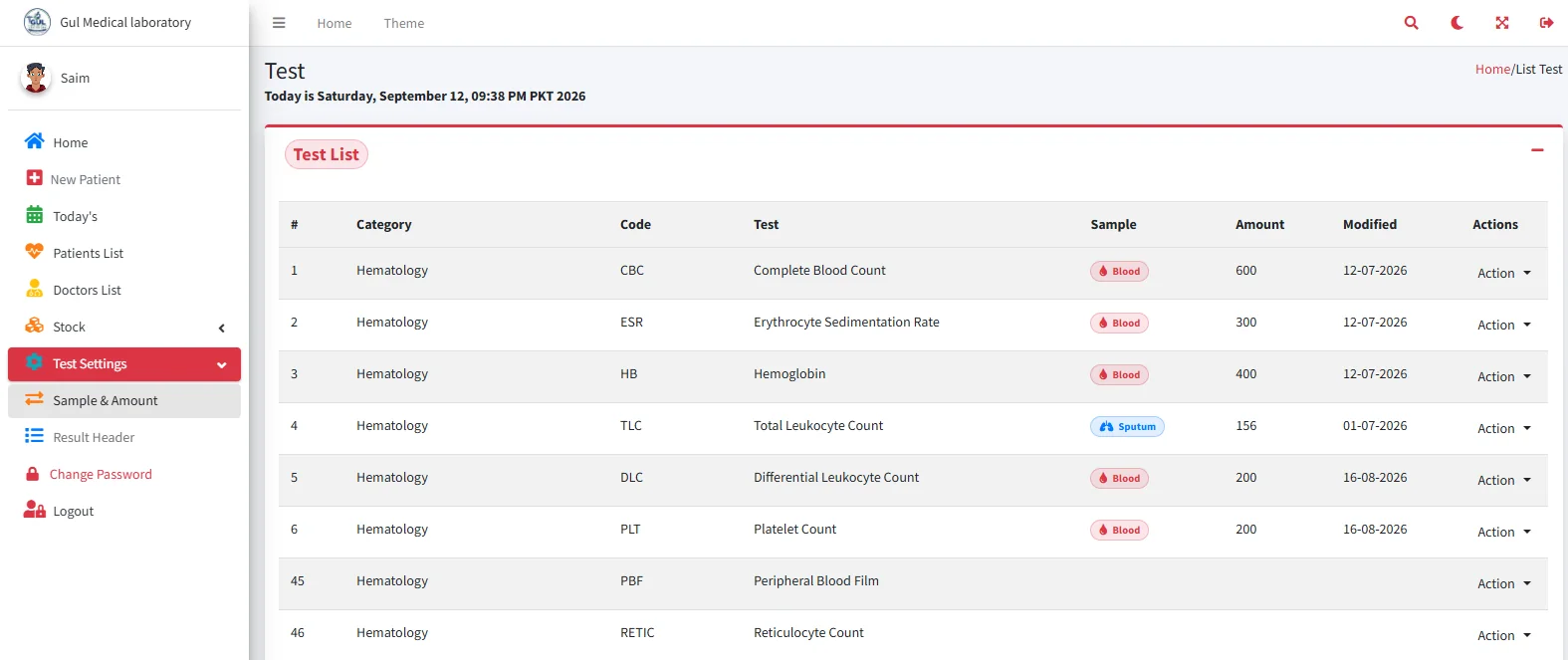Click Saim's user avatar
1568x660 pixels.
click(x=36, y=78)
